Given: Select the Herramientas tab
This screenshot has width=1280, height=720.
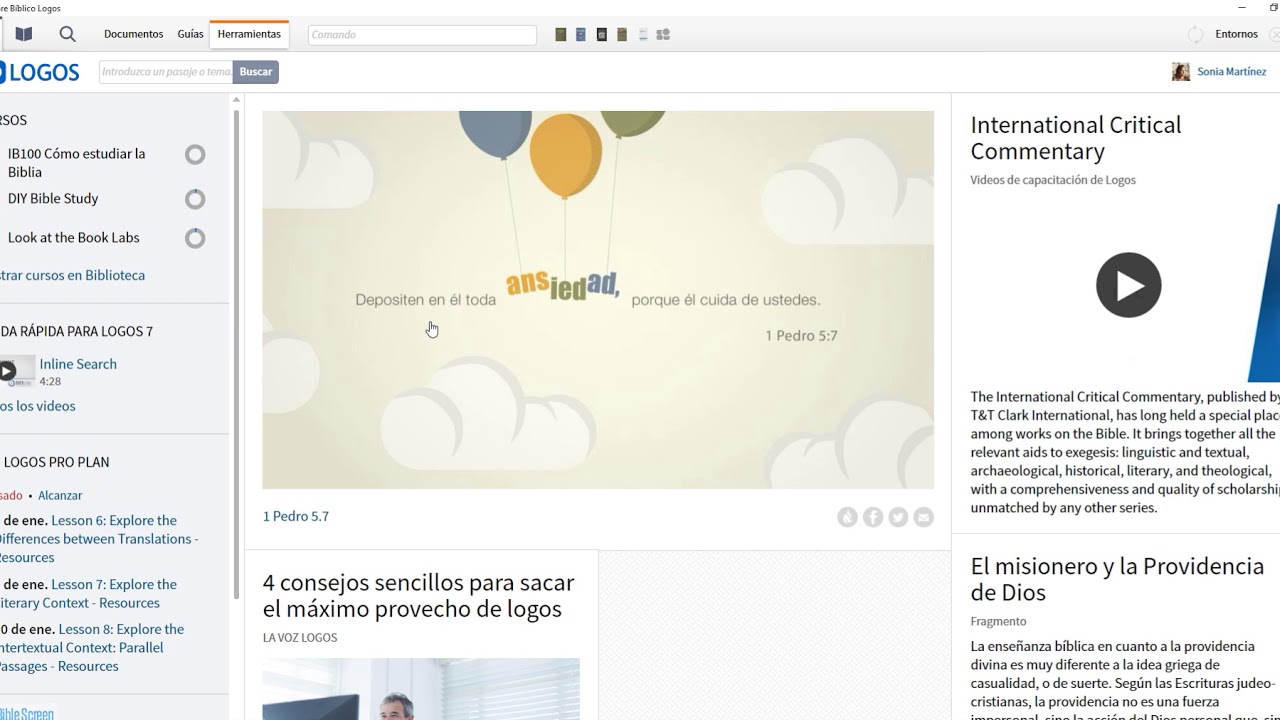Looking at the screenshot, I should tap(249, 34).
